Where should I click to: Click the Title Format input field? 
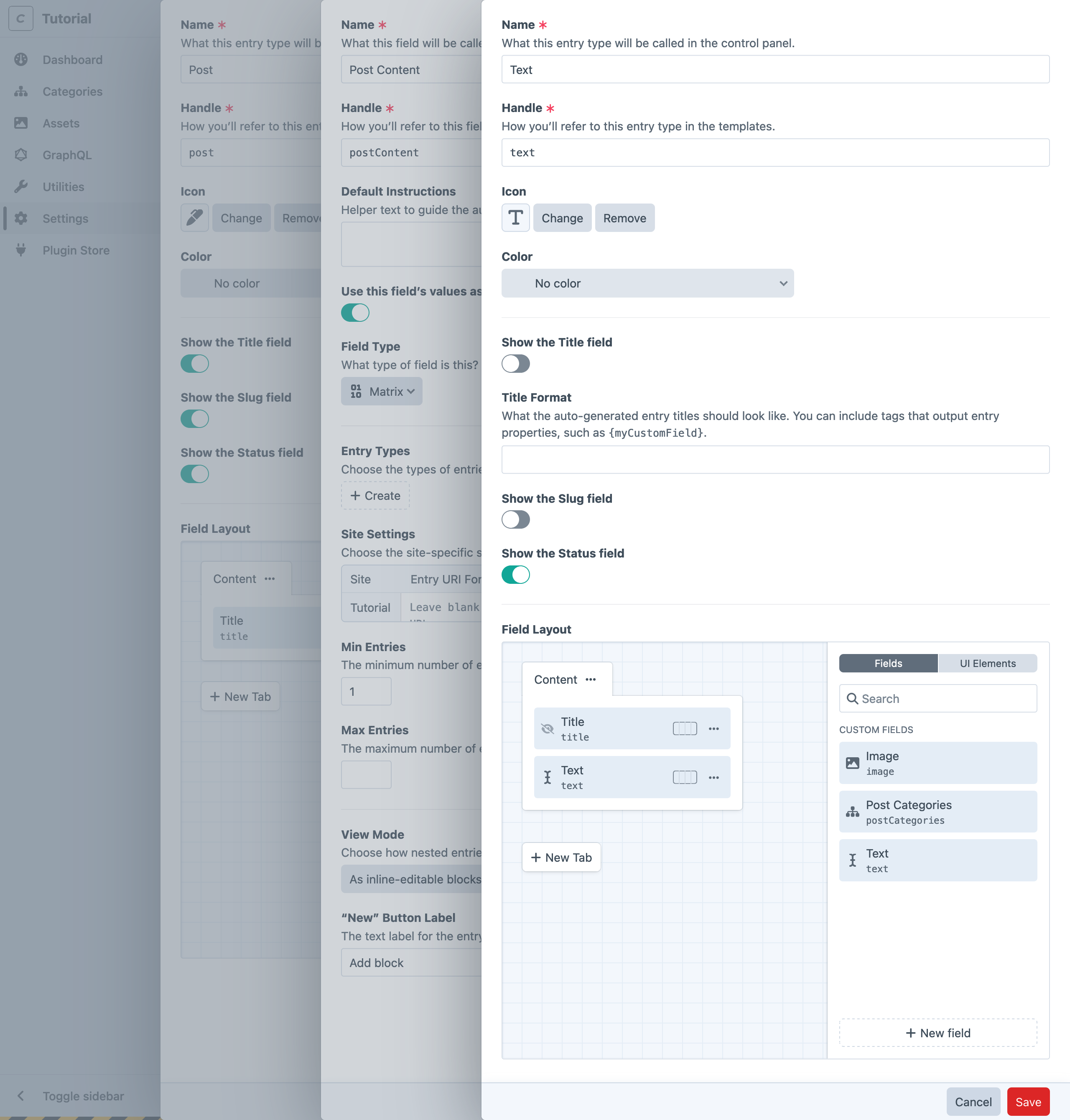[775, 459]
